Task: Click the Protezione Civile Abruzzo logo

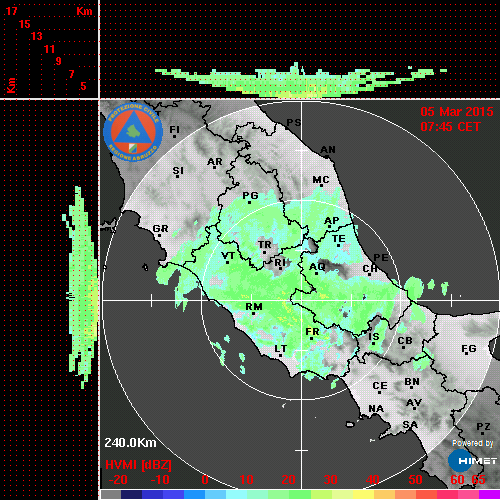Action: 133,132
